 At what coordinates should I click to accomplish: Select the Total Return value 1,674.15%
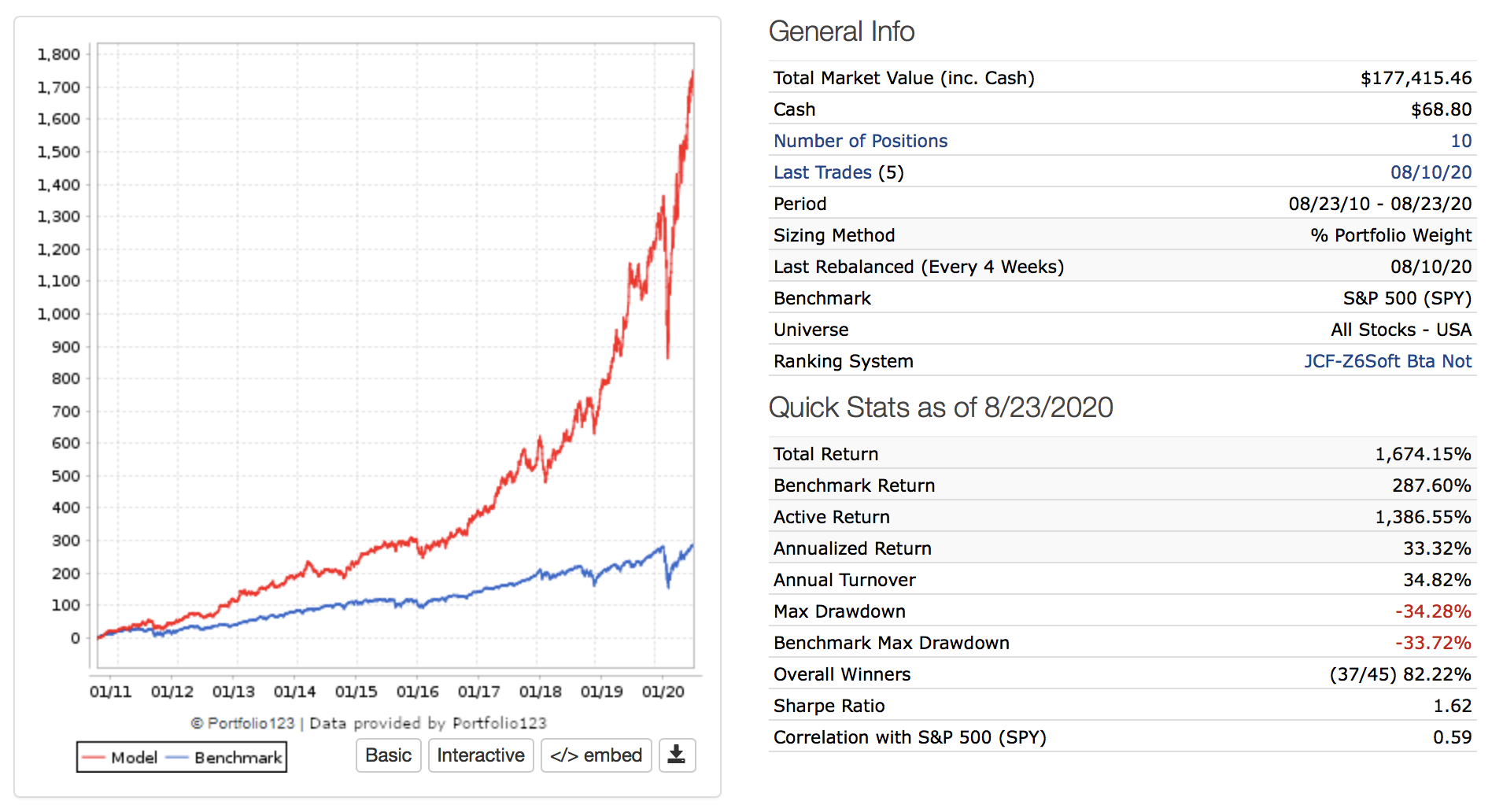[x=1423, y=454]
